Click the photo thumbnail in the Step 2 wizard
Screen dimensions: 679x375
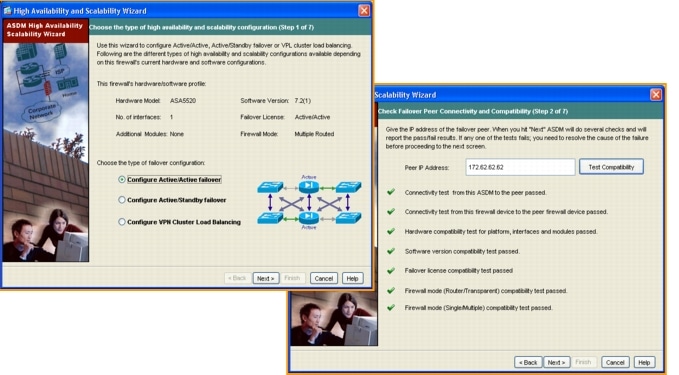coord(333,319)
